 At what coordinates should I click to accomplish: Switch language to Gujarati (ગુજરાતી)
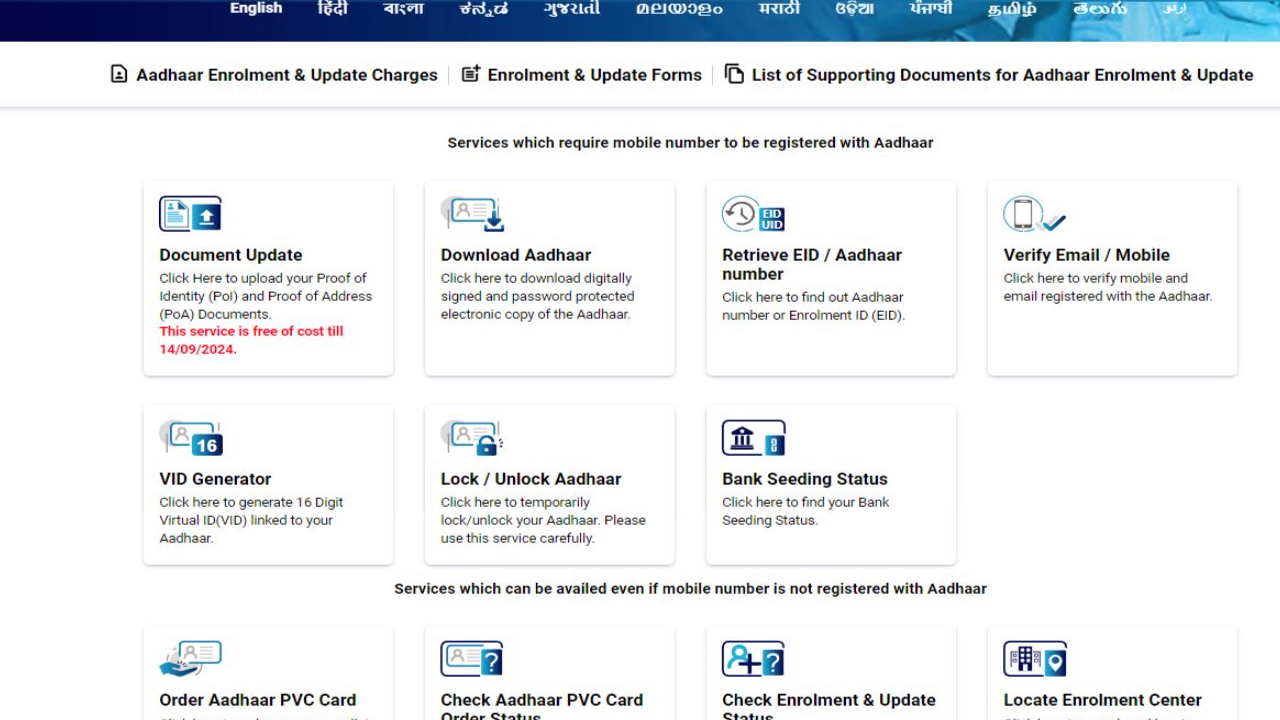point(572,8)
